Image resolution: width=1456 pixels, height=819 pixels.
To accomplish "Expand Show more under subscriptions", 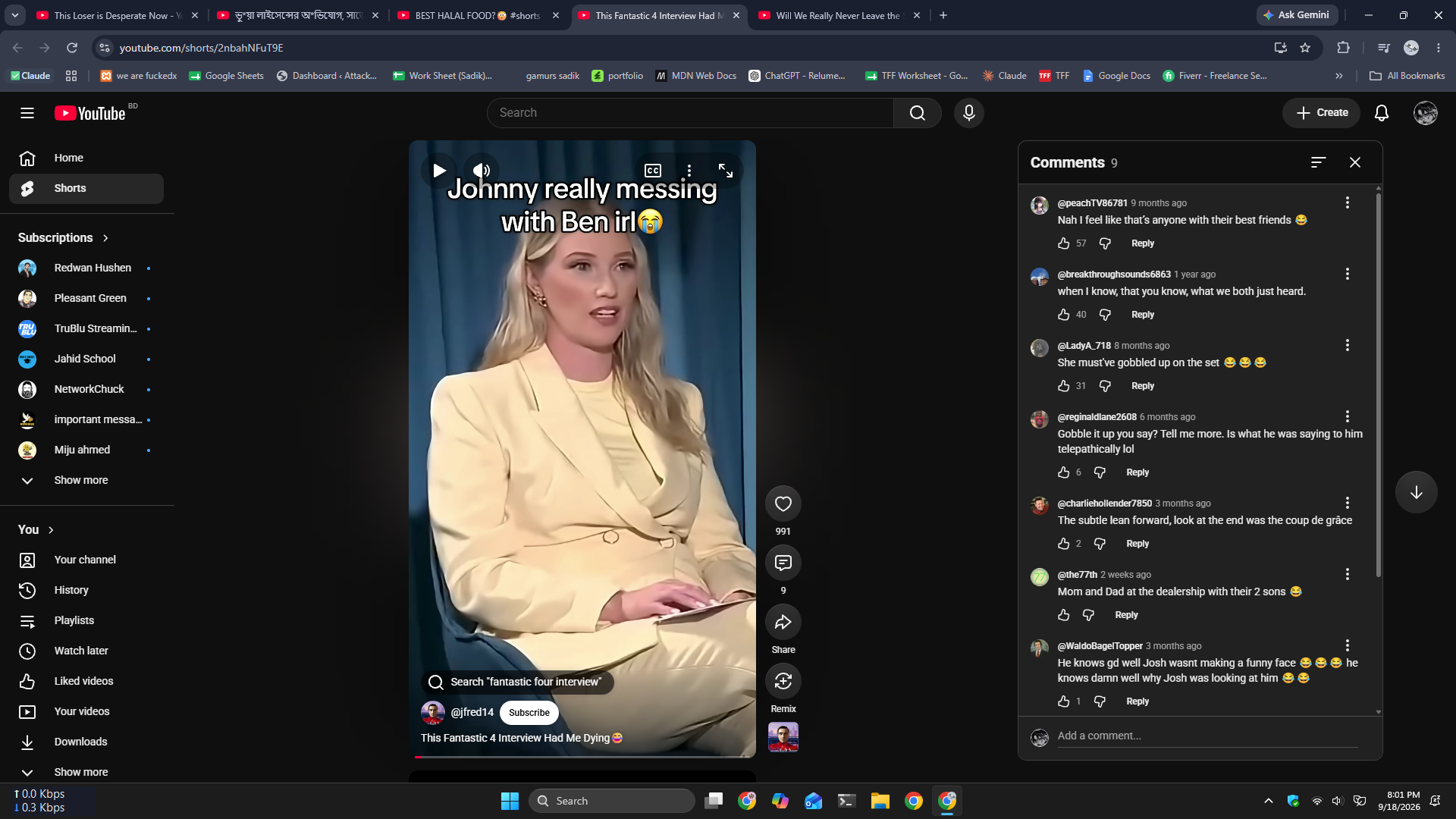I will pyautogui.click(x=81, y=480).
